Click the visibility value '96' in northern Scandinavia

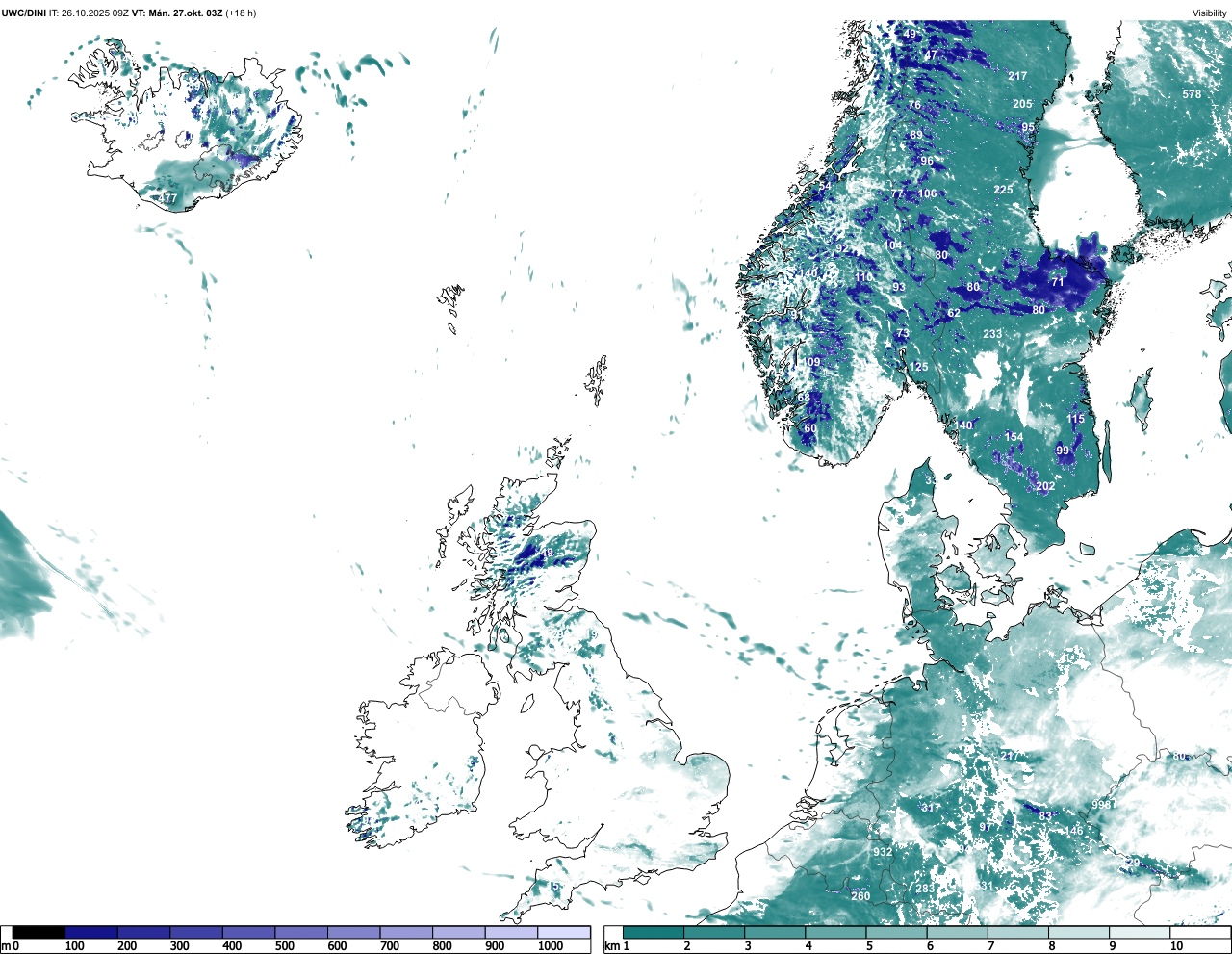927,161
